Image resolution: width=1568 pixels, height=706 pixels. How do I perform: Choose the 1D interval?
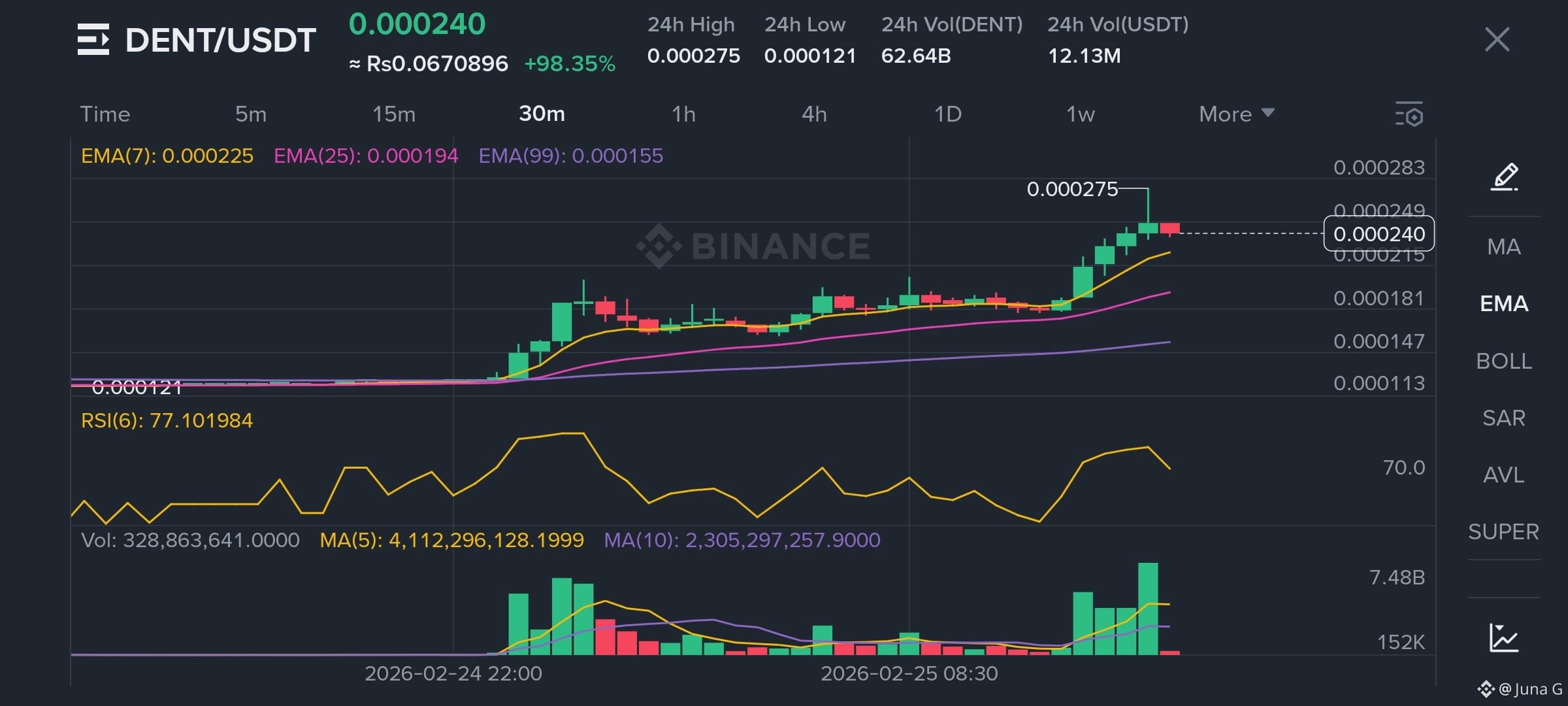click(948, 114)
